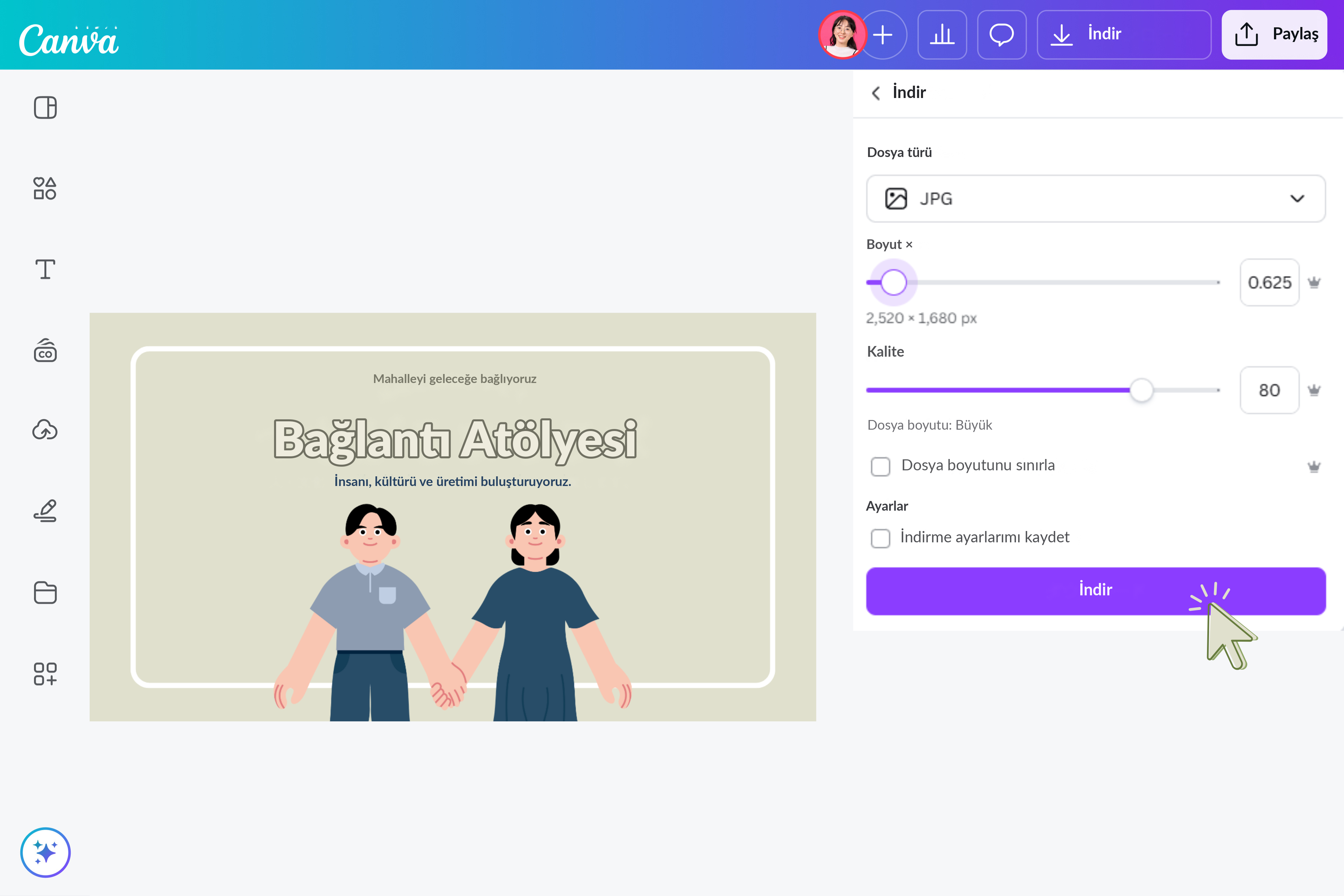1344x896 pixels.
Task: Go back using İndir panel chevron
Action: click(x=875, y=93)
